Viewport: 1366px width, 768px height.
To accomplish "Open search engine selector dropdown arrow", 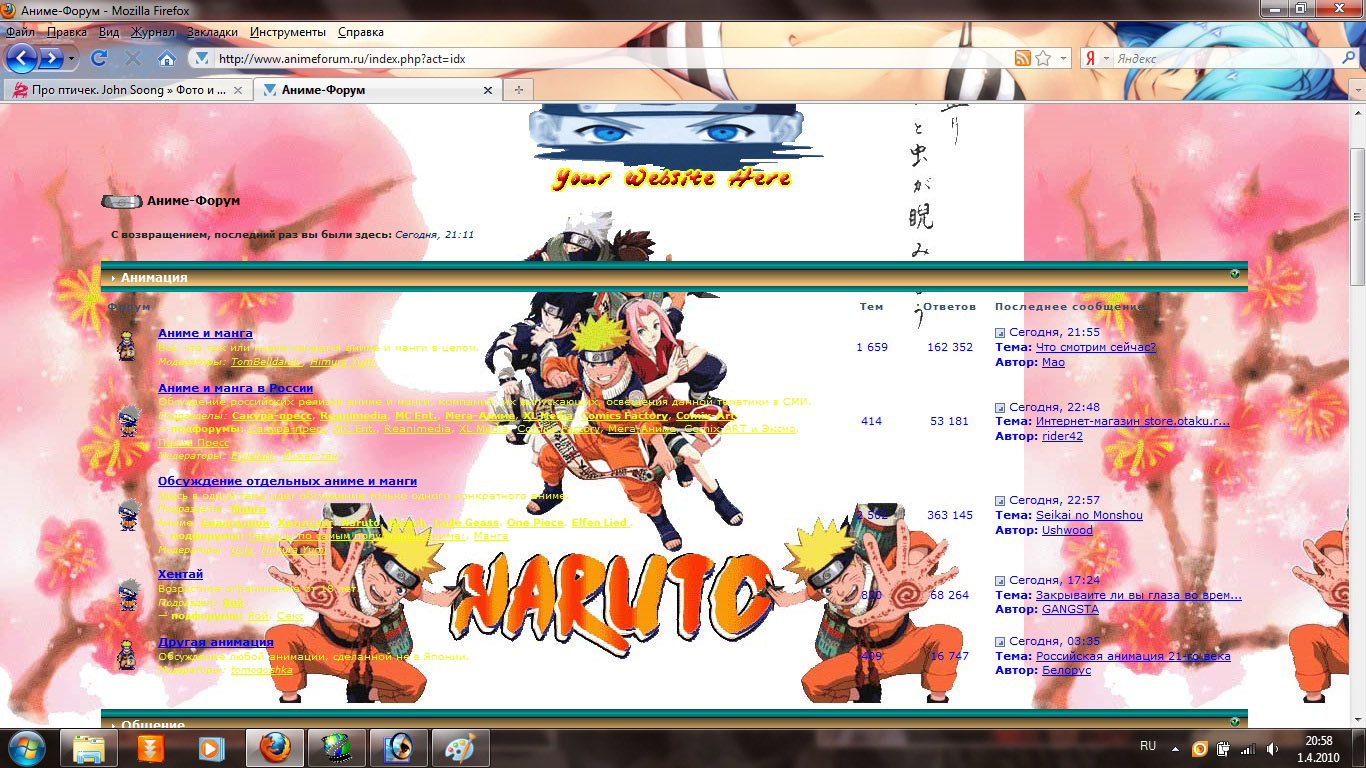I will [x=1106, y=58].
